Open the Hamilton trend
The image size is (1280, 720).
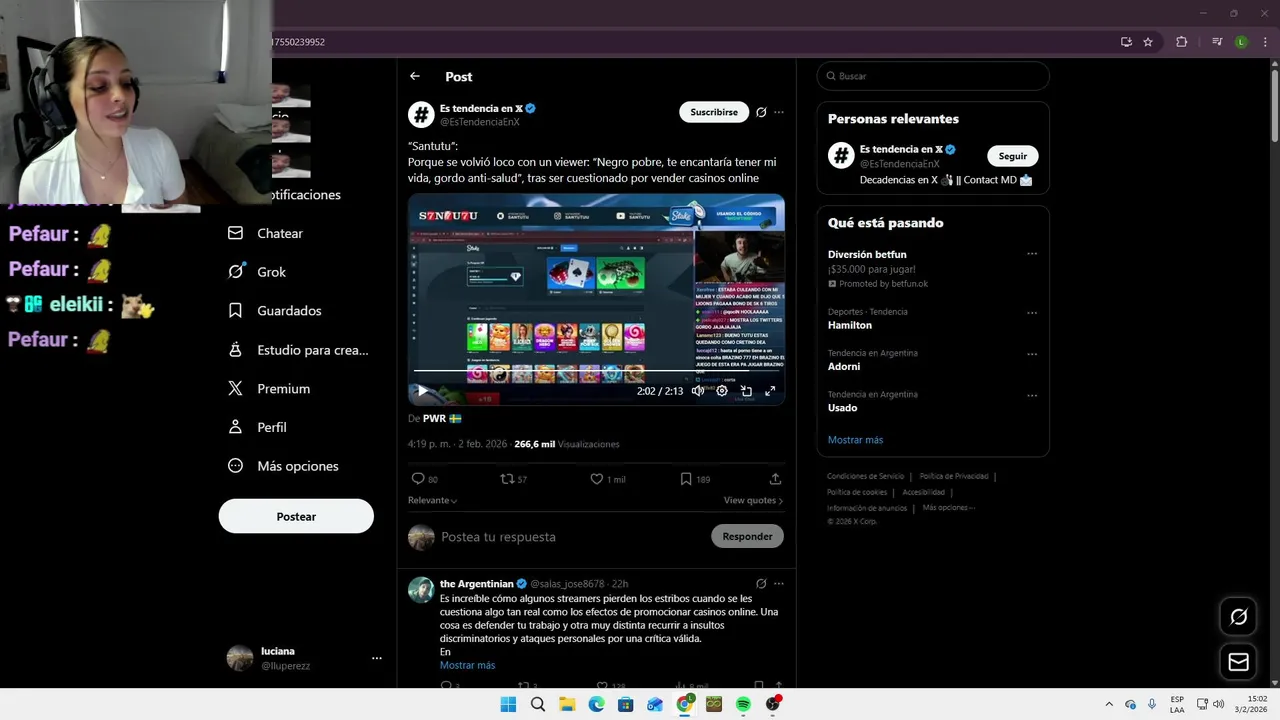point(850,325)
